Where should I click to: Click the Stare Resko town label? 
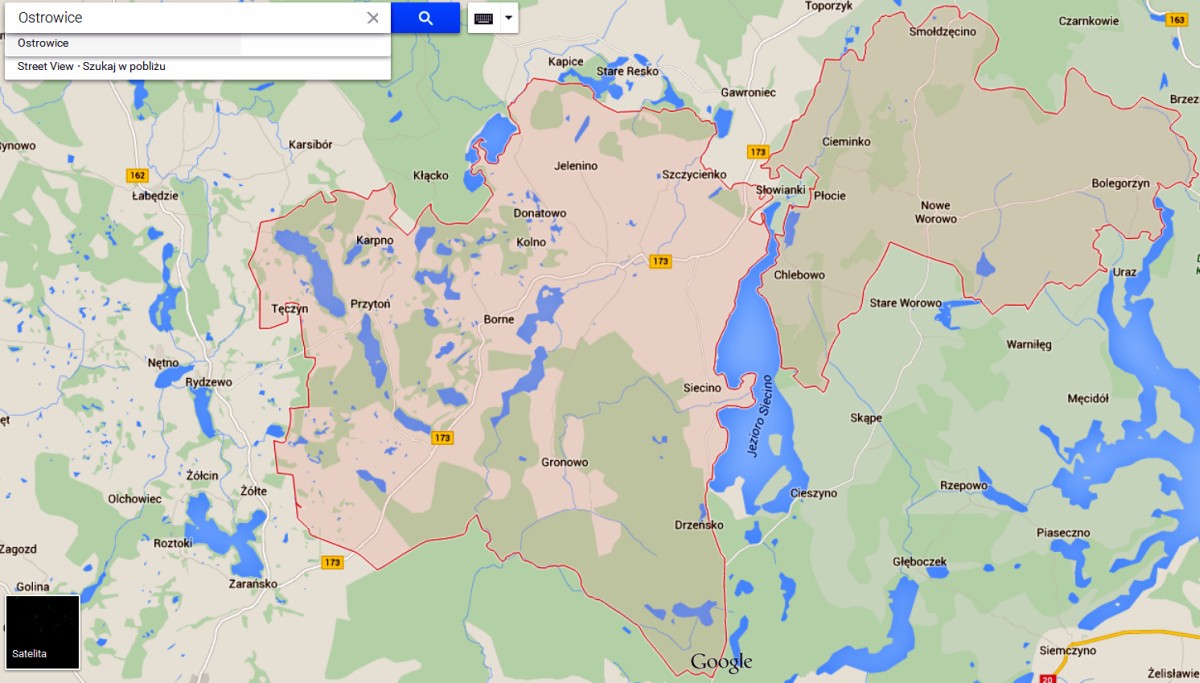coord(627,72)
